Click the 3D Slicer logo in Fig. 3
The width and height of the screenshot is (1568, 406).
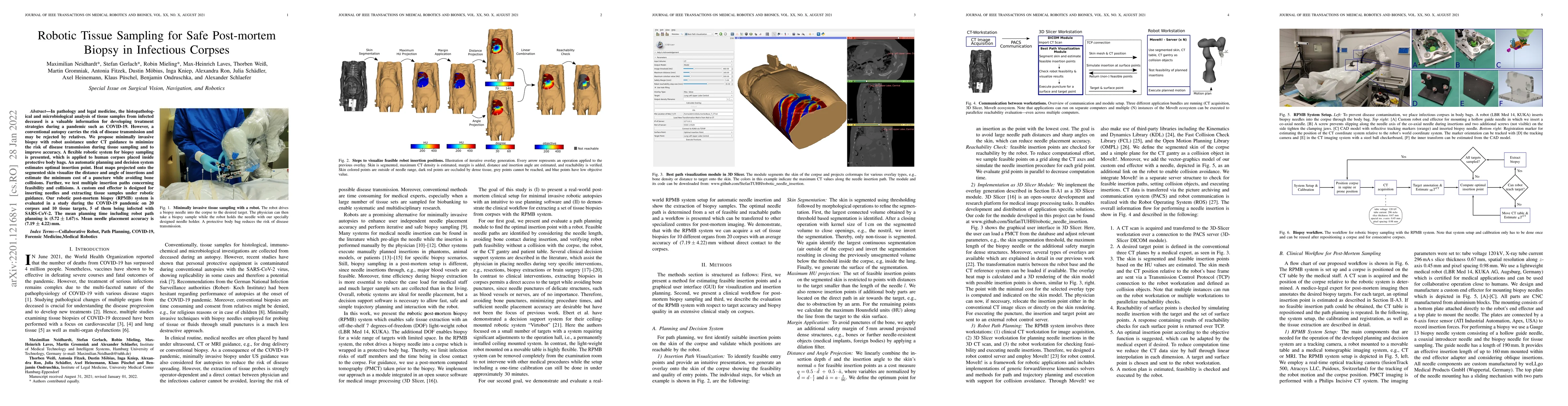[665, 45]
